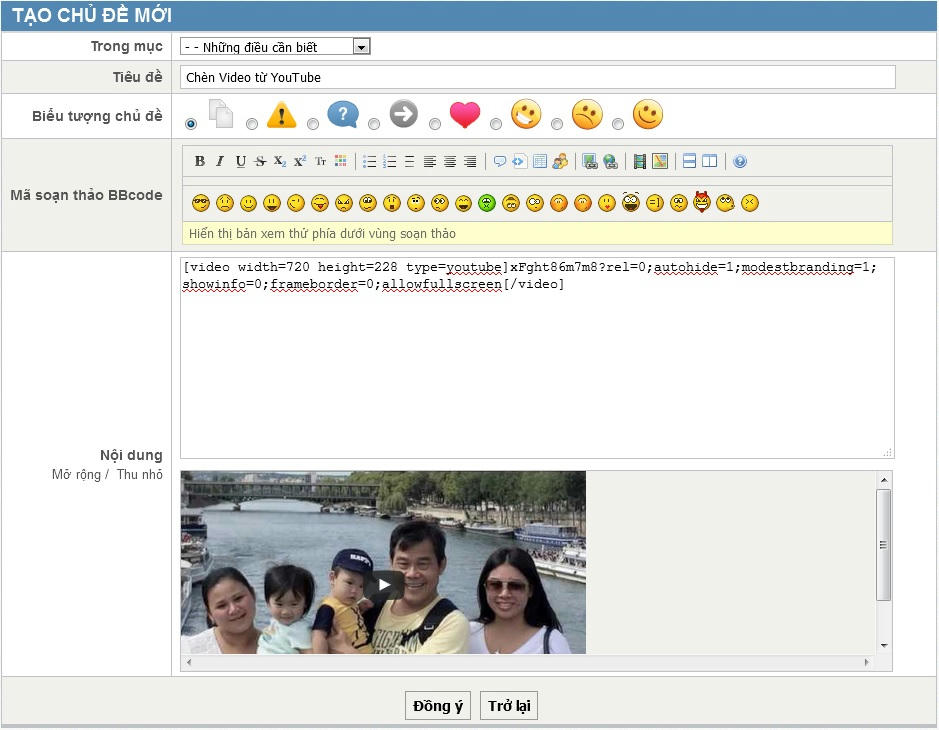The height and width of the screenshot is (730, 939).
Task: Click the 'Trở lại' back button
Action: 509,705
